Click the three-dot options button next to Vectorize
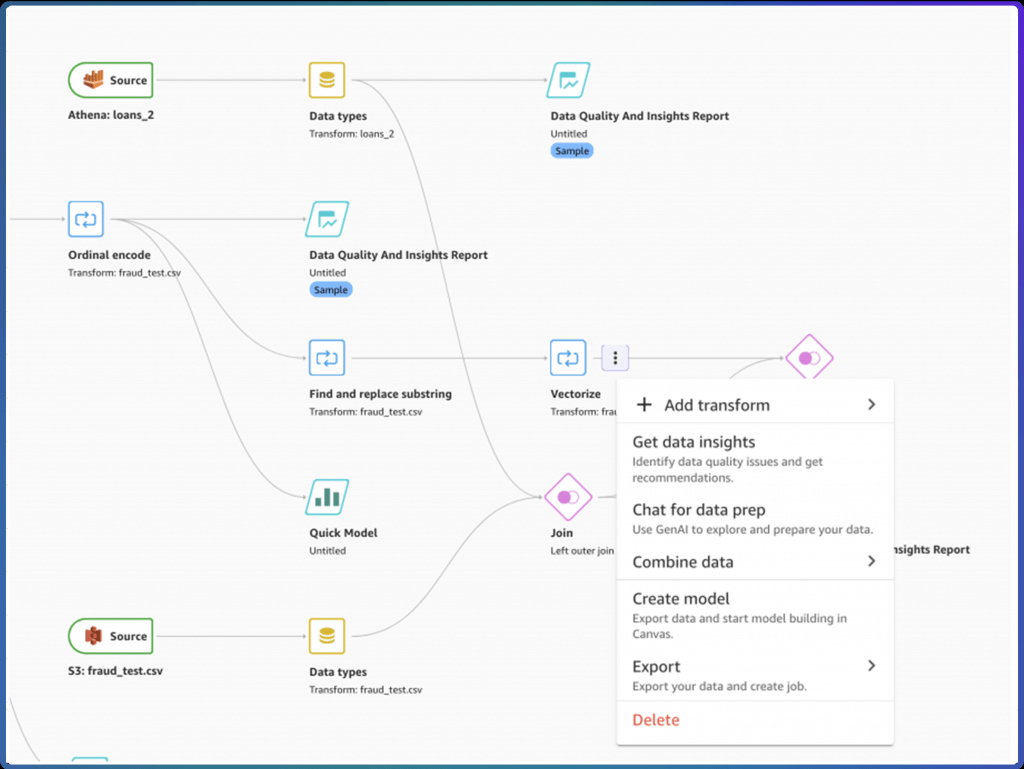This screenshot has width=1024, height=769. click(x=615, y=358)
